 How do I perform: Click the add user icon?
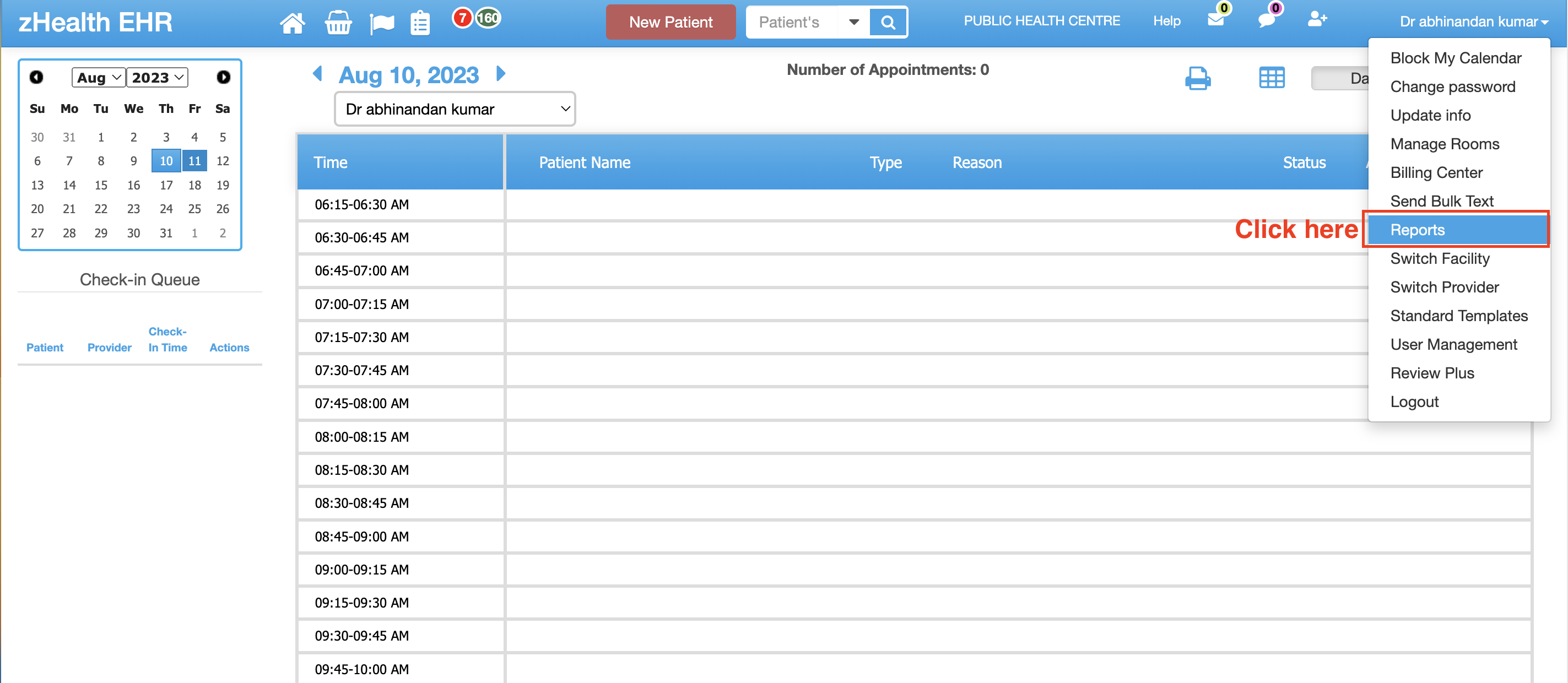point(1317,19)
